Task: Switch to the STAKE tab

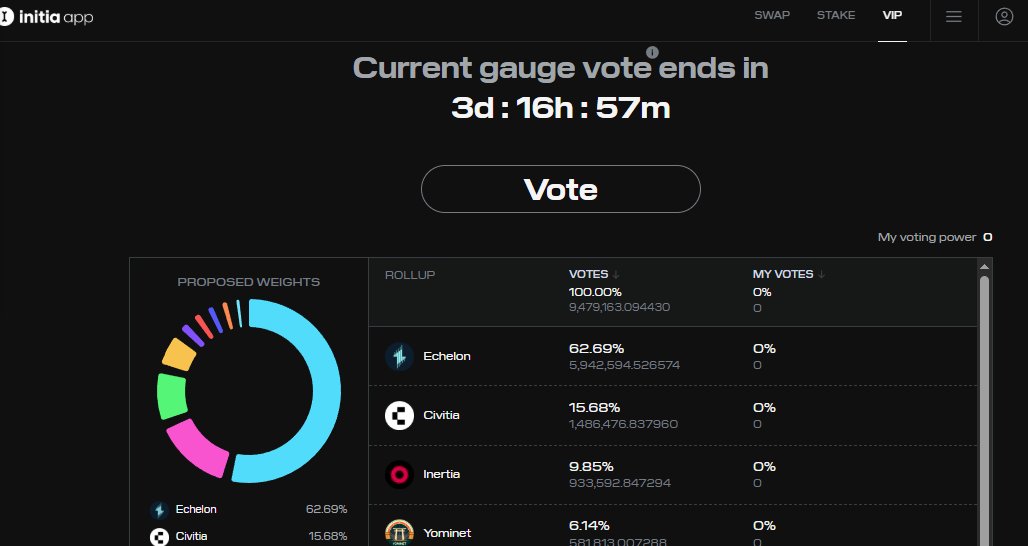Action: click(x=835, y=16)
